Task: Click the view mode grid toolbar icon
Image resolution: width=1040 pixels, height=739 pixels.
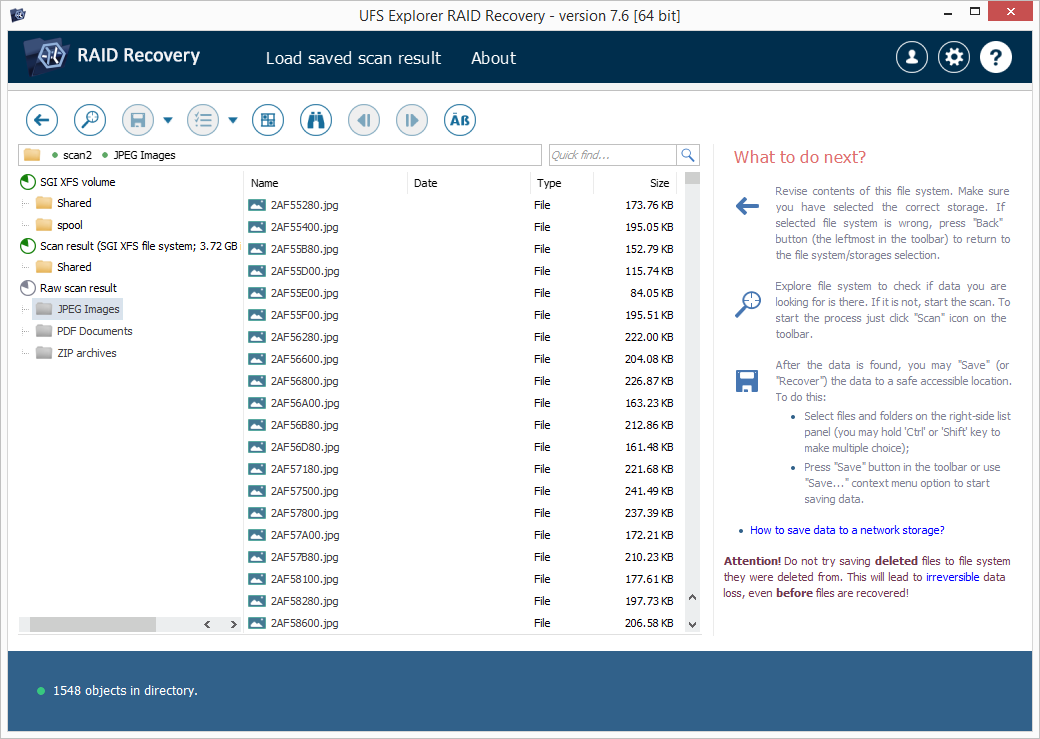Action: coord(267,120)
